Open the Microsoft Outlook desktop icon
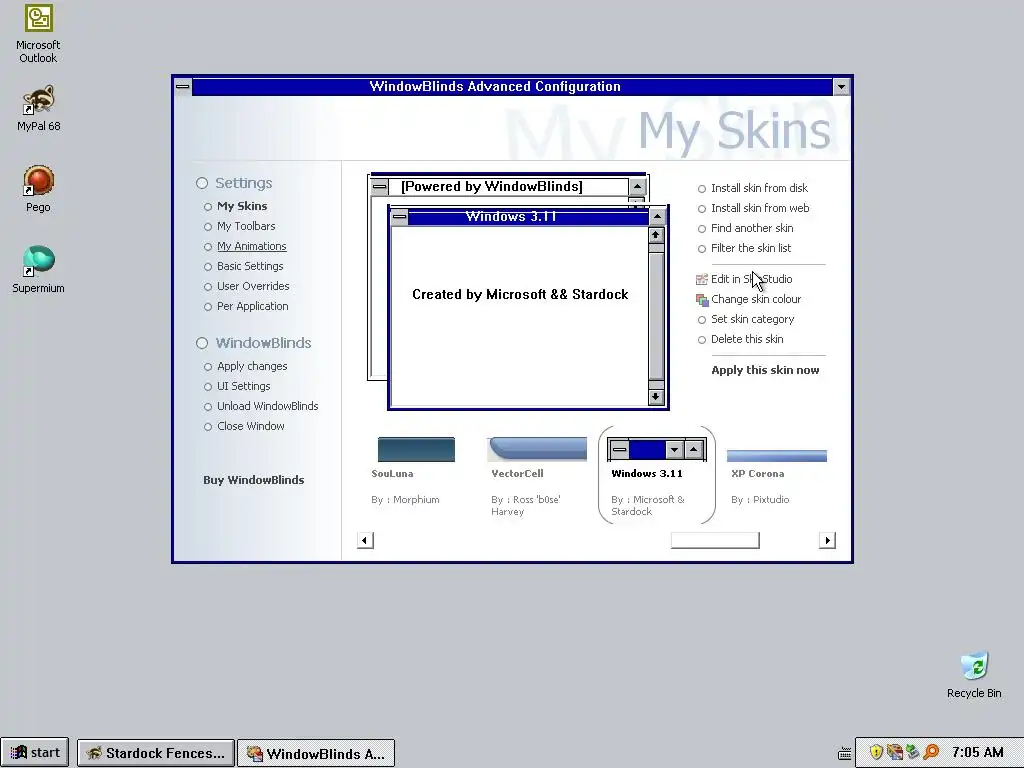Image resolution: width=1024 pixels, height=768 pixels. [38, 33]
